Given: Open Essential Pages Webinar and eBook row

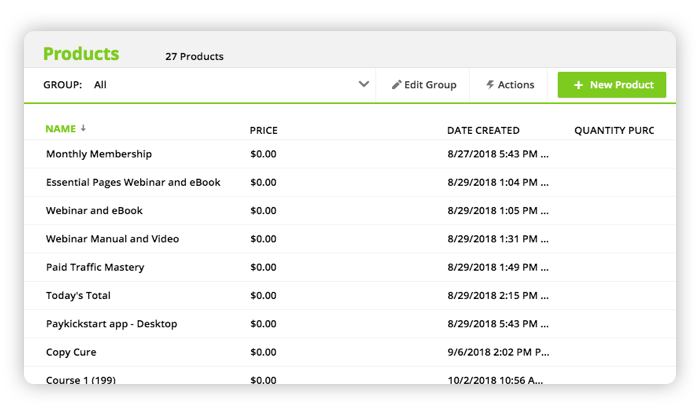Looking at the screenshot, I should (350, 182).
